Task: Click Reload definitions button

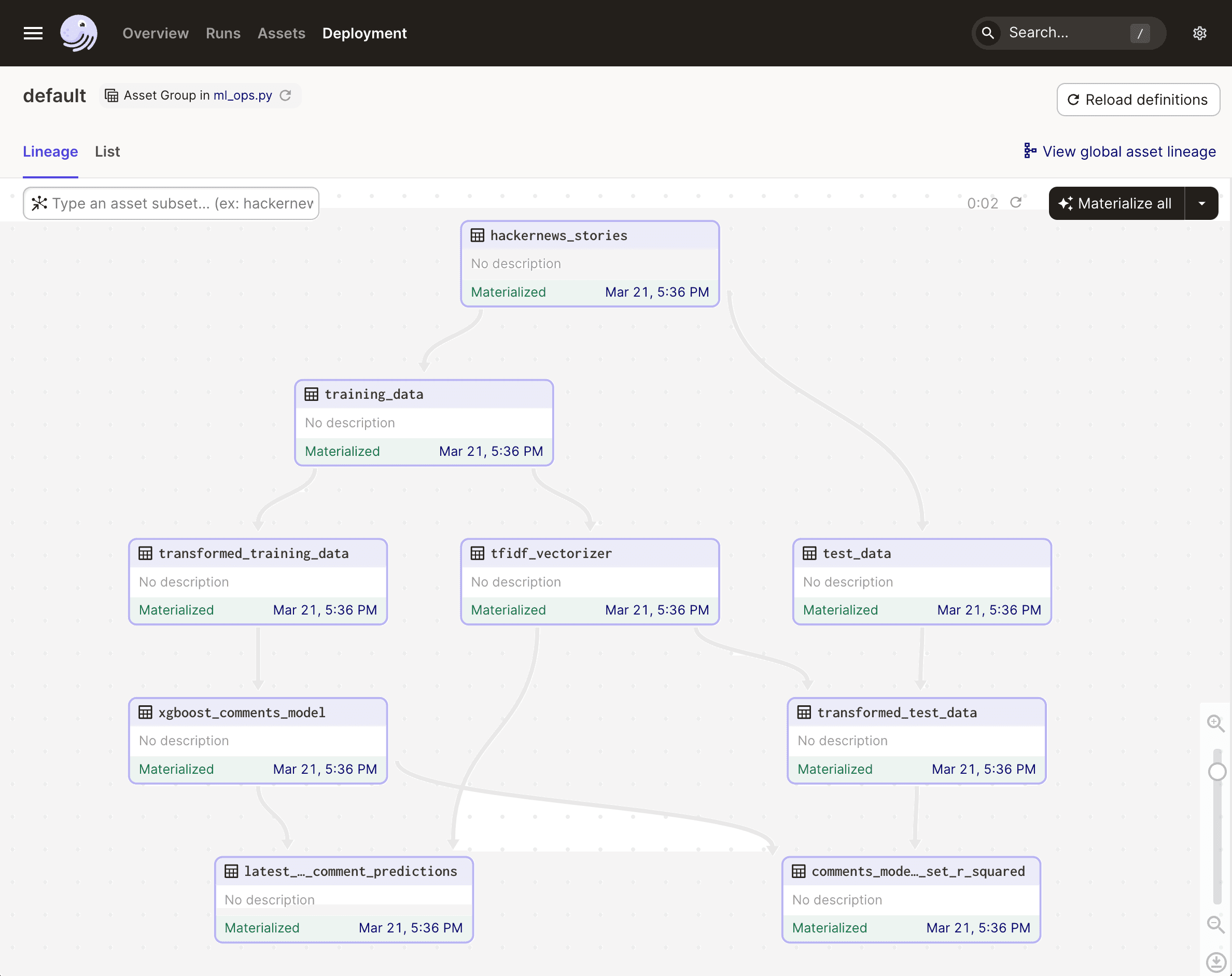Action: tap(1138, 100)
